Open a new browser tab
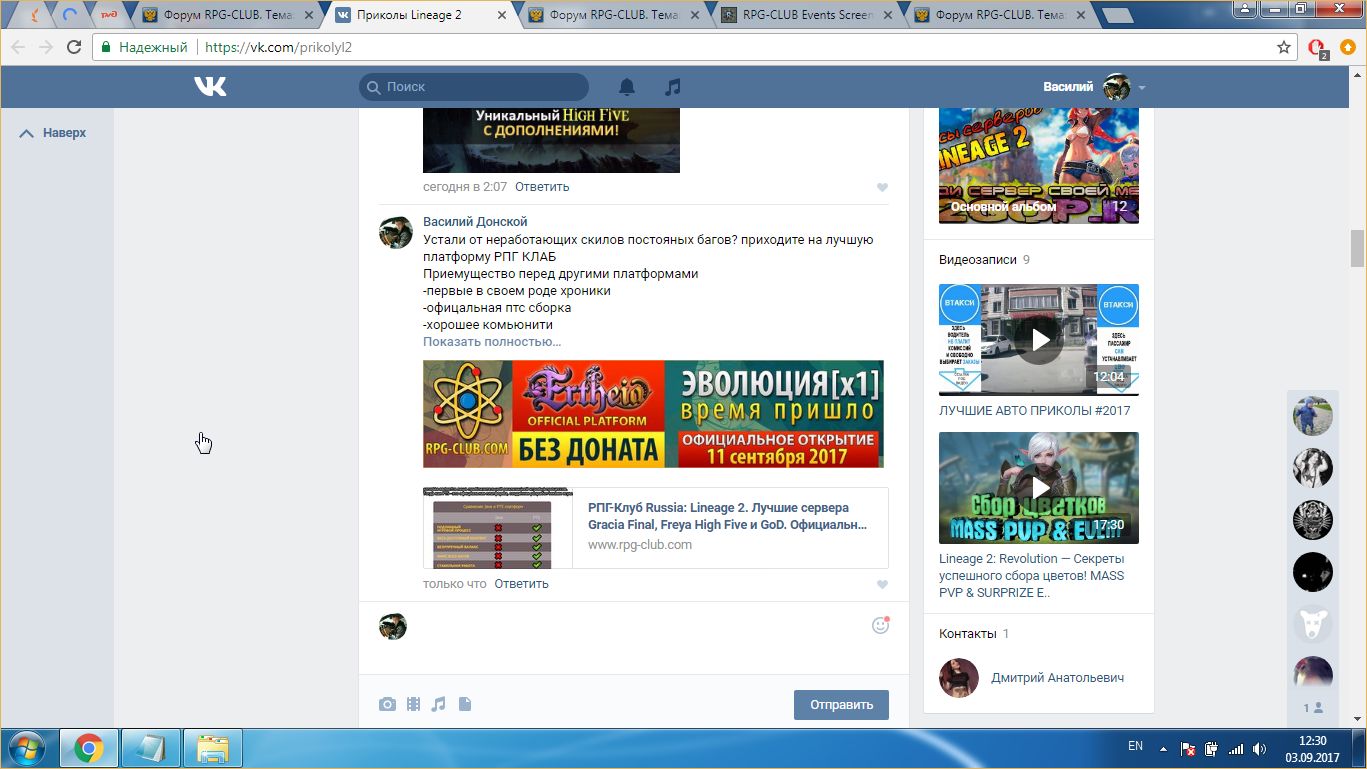Screen dimensions: 1367x769 (1117, 16)
